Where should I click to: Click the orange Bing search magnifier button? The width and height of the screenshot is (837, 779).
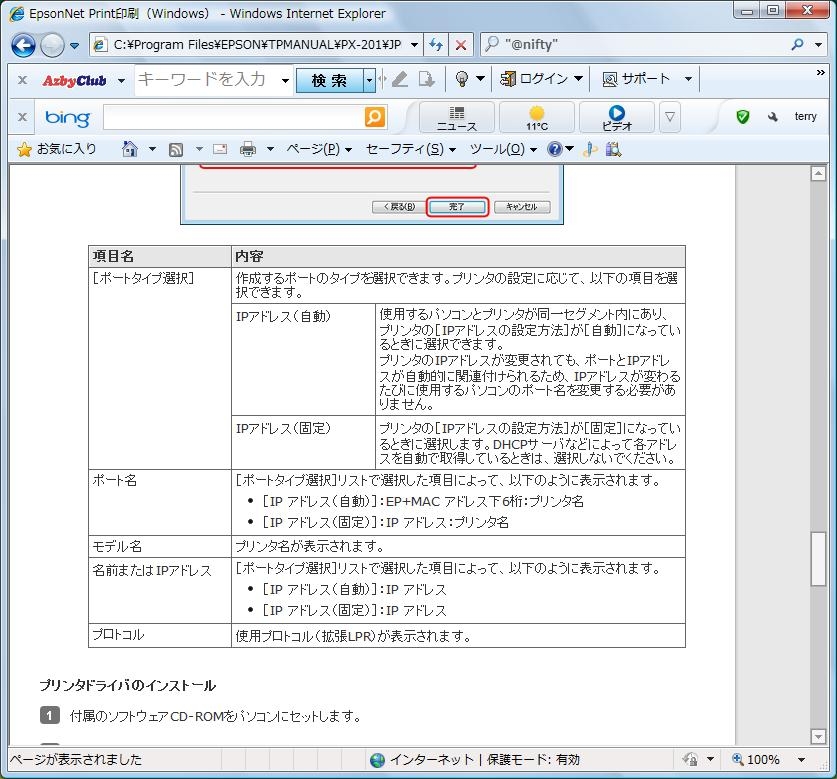pyautogui.click(x=374, y=117)
